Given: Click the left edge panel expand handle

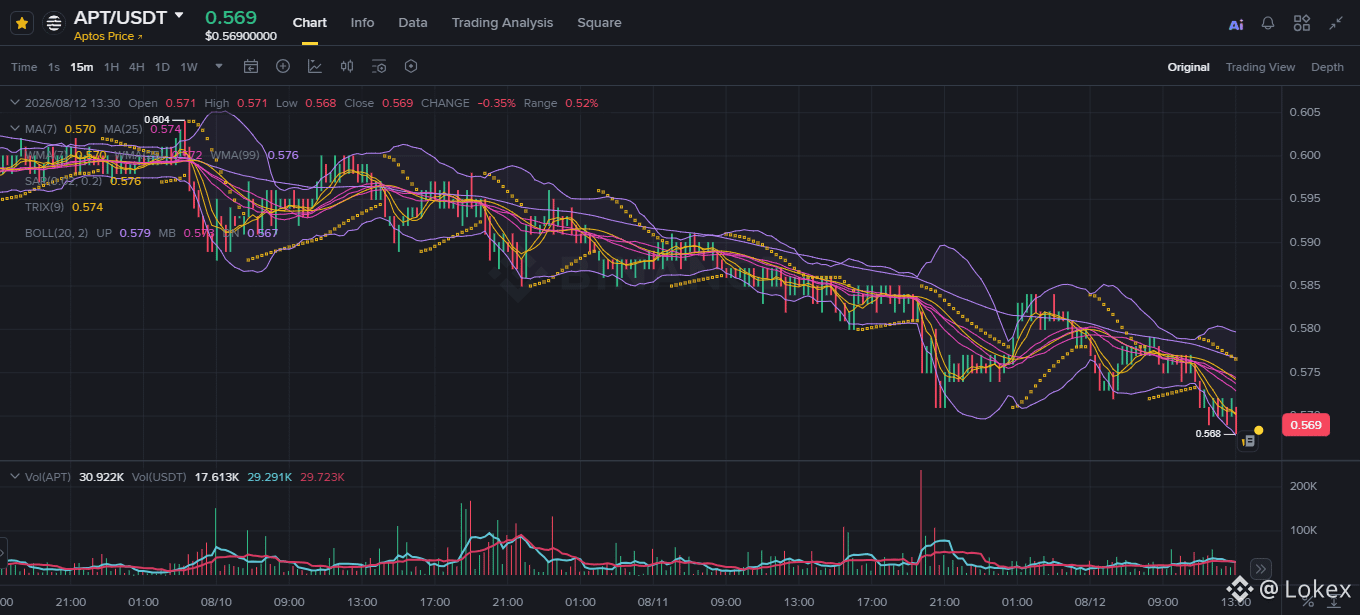Looking at the screenshot, I should (3, 552).
